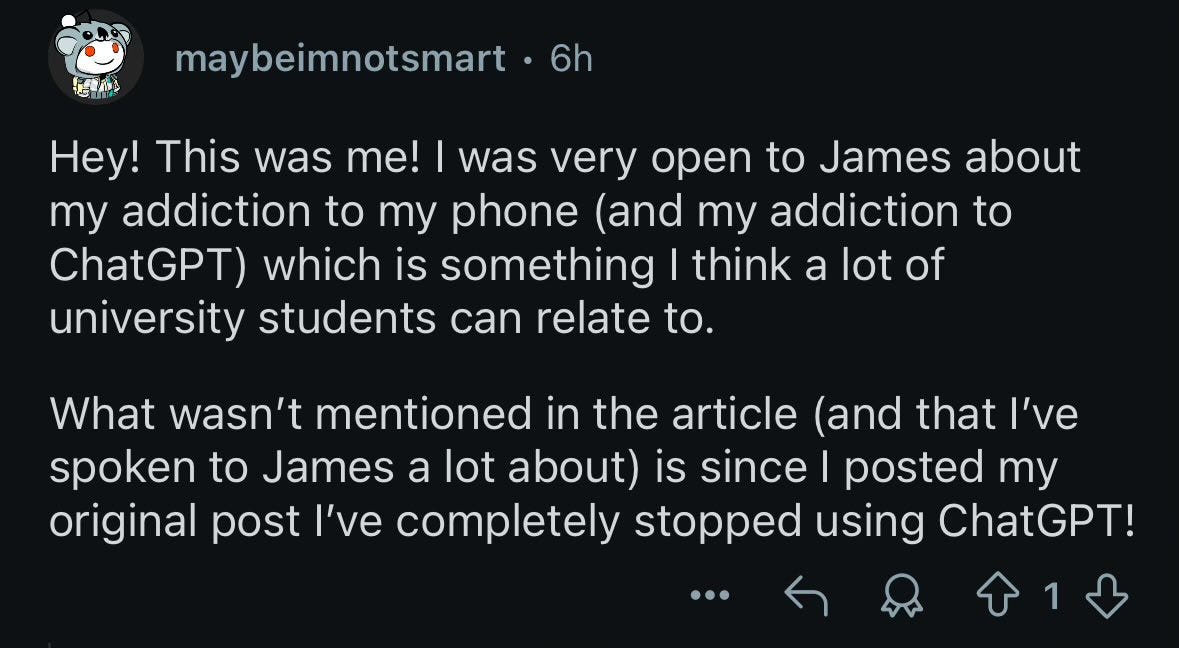Reply to the comment using the arrow icon

[x=805, y=597]
